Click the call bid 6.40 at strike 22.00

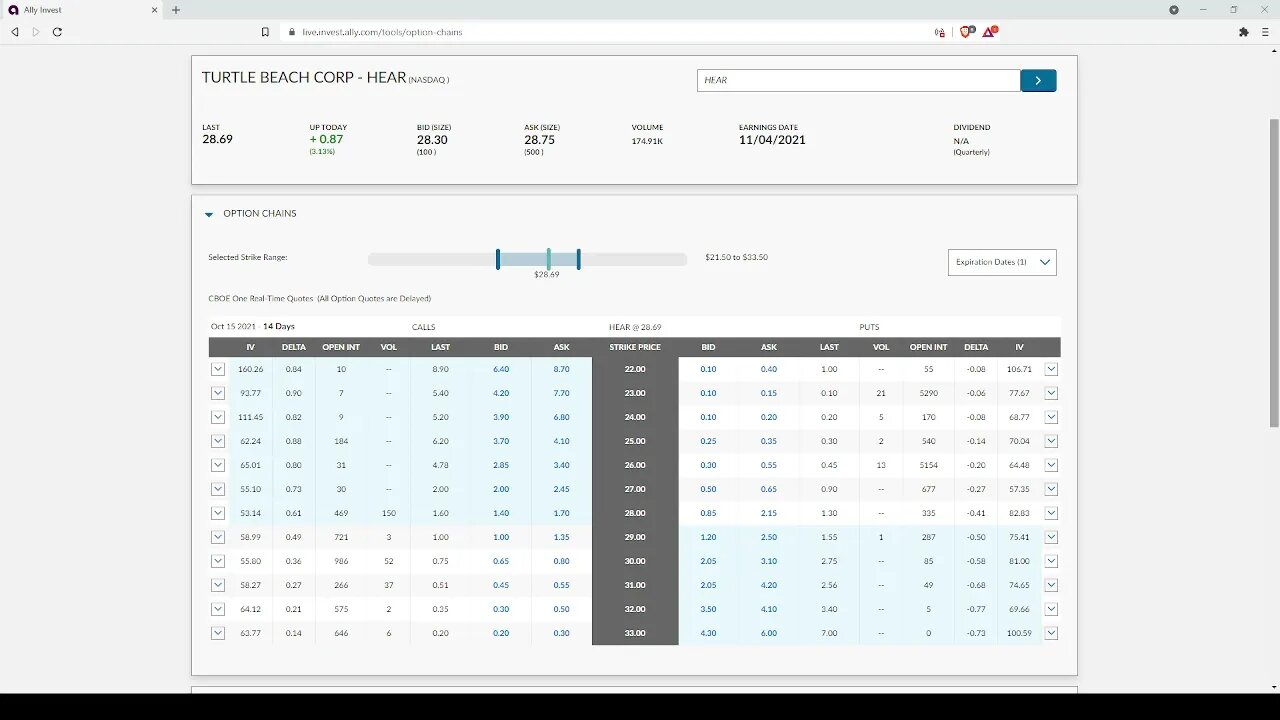[x=501, y=369]
